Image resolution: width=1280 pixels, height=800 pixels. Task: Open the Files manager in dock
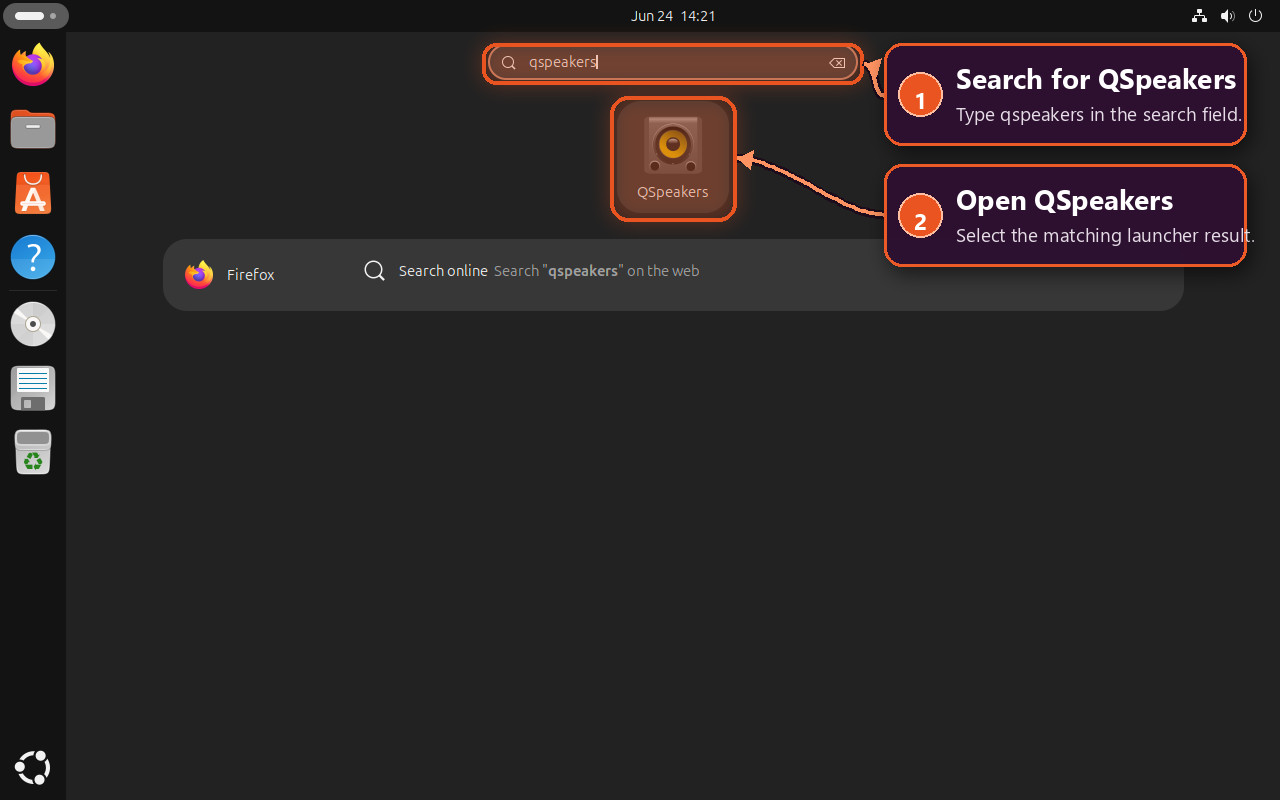click(x=33, y=129)
